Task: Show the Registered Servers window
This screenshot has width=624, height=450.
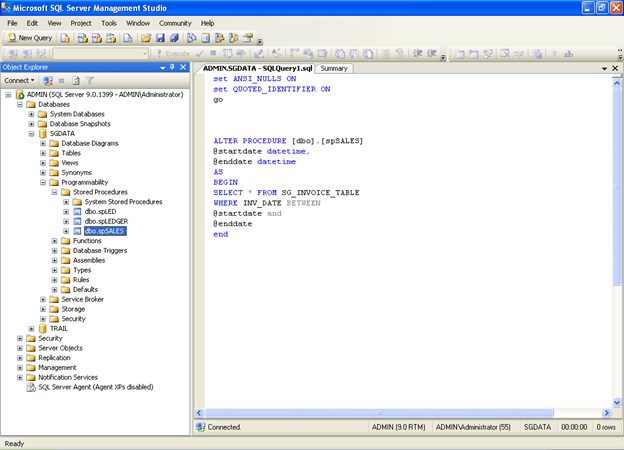Action: [x=191, y=38]
